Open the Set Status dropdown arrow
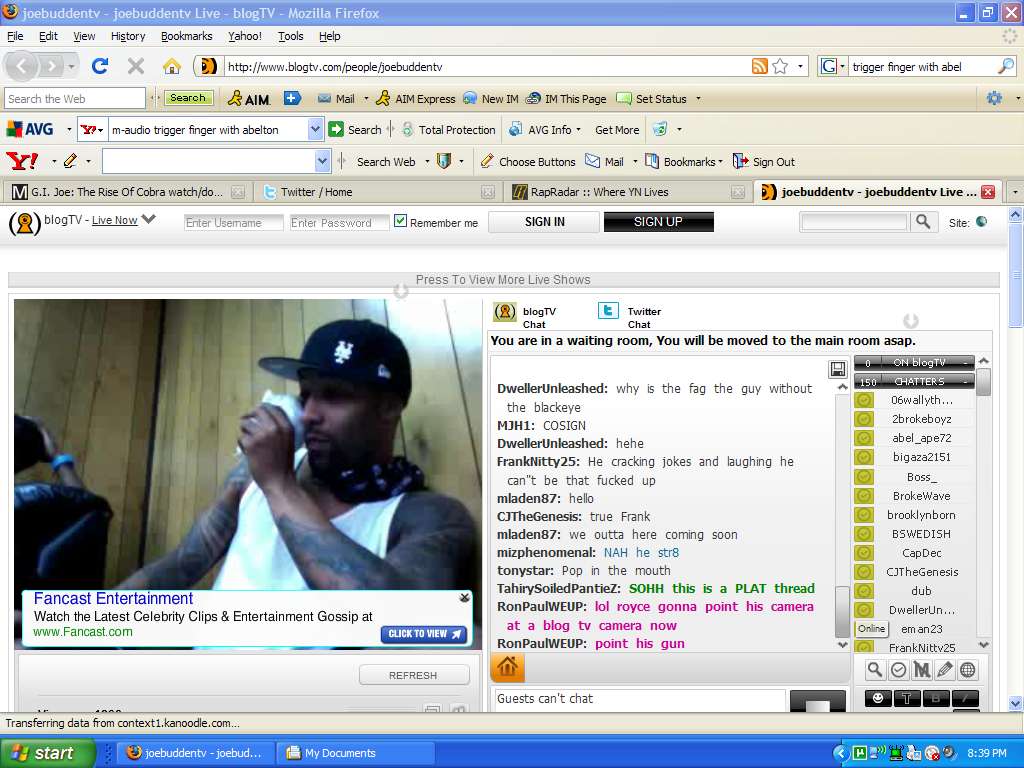1024x768 pixels. [698, 99]
